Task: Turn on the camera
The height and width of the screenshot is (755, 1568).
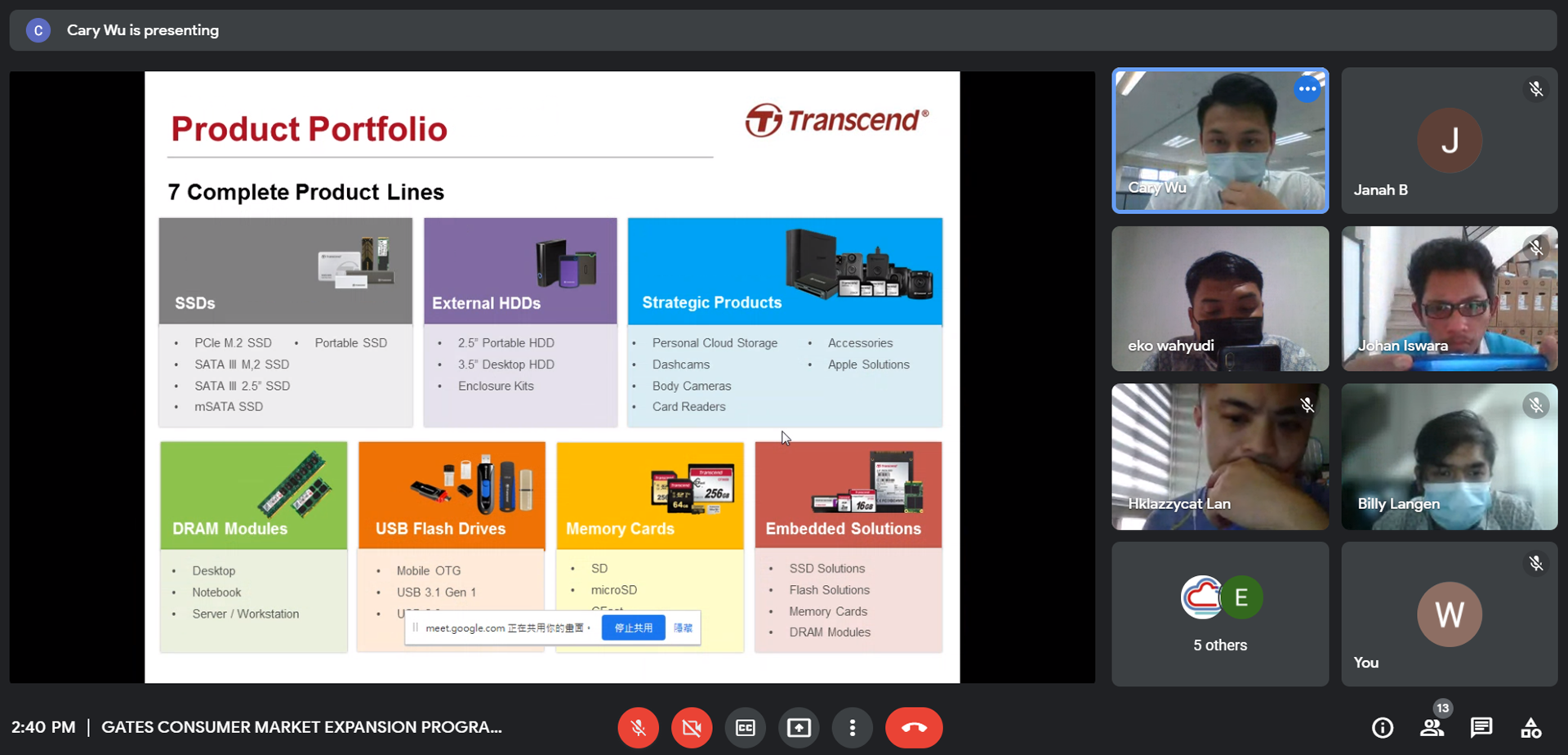Action: coord(692,727)
